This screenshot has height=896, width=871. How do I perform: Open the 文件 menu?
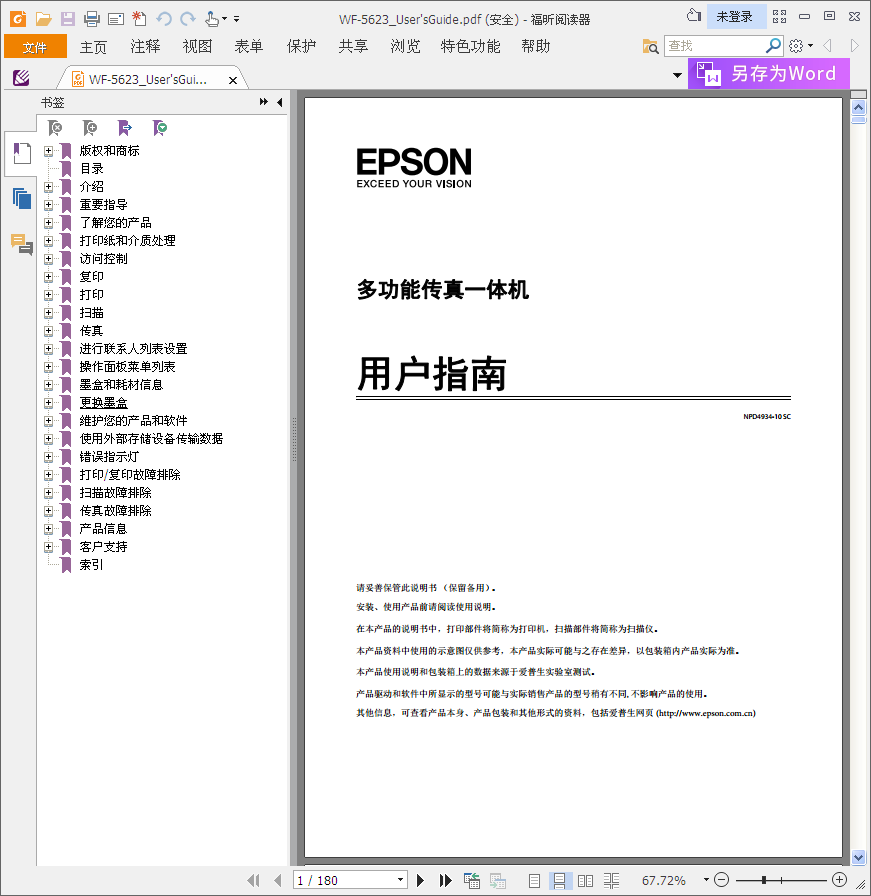[x=35, y=47]
